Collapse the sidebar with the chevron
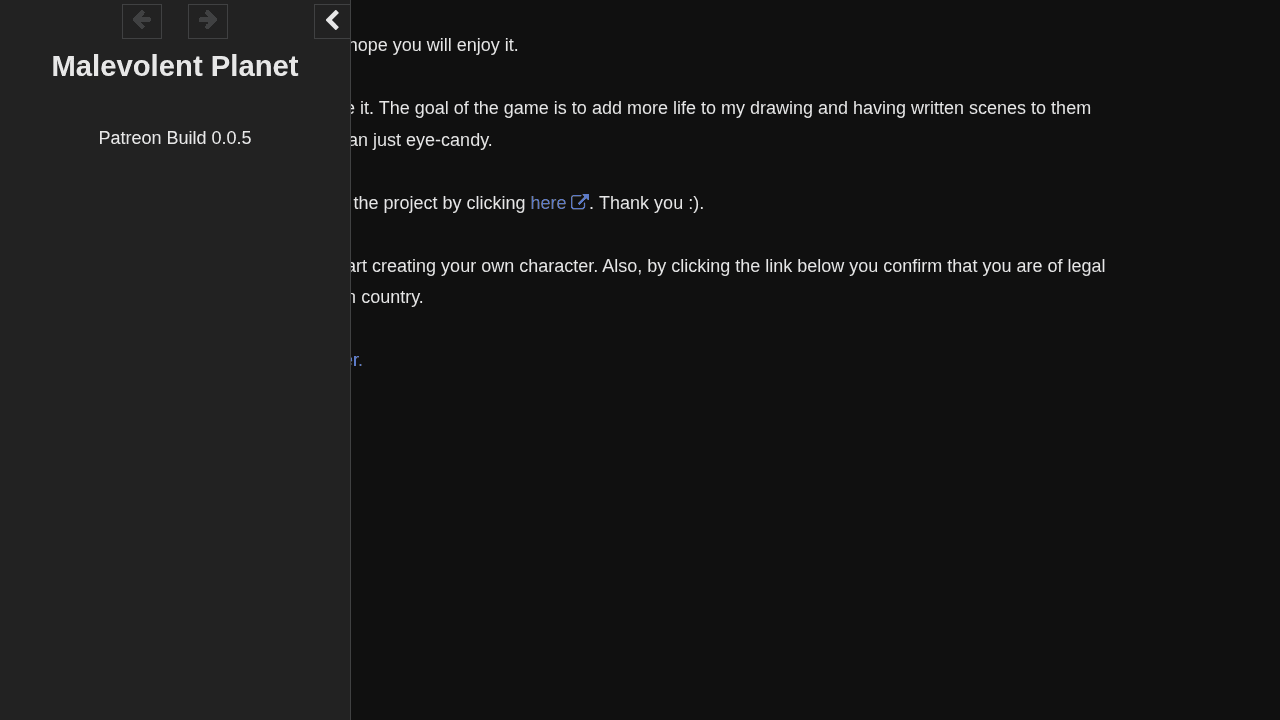Viewport: 1280px width, 720px height. tap(332, 21)
